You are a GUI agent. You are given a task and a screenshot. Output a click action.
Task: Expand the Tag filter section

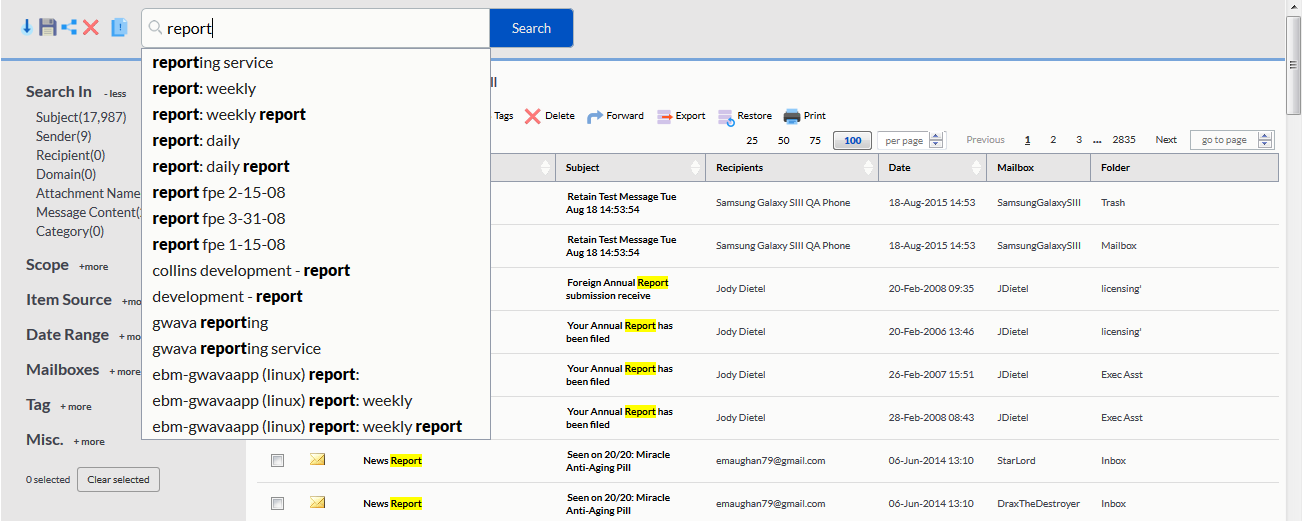click(x=76, y=407)
